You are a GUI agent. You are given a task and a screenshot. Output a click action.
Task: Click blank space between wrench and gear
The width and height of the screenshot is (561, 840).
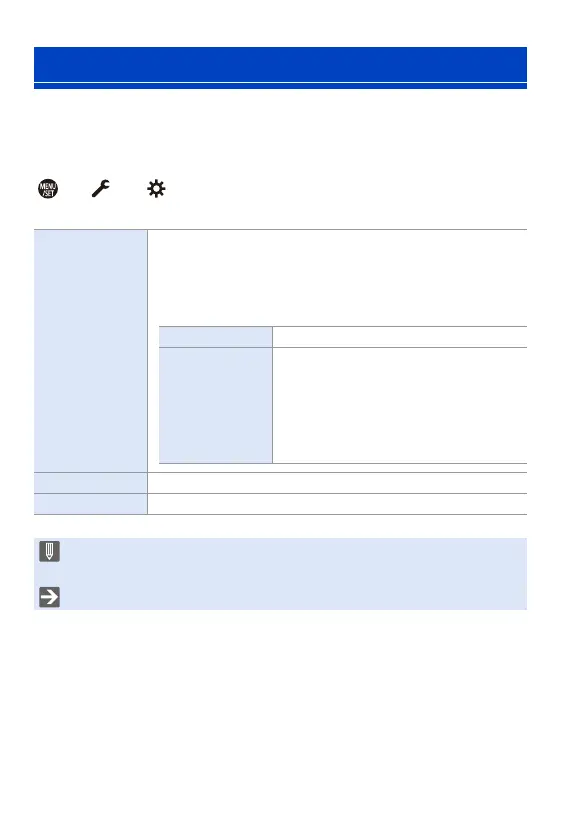129,189
